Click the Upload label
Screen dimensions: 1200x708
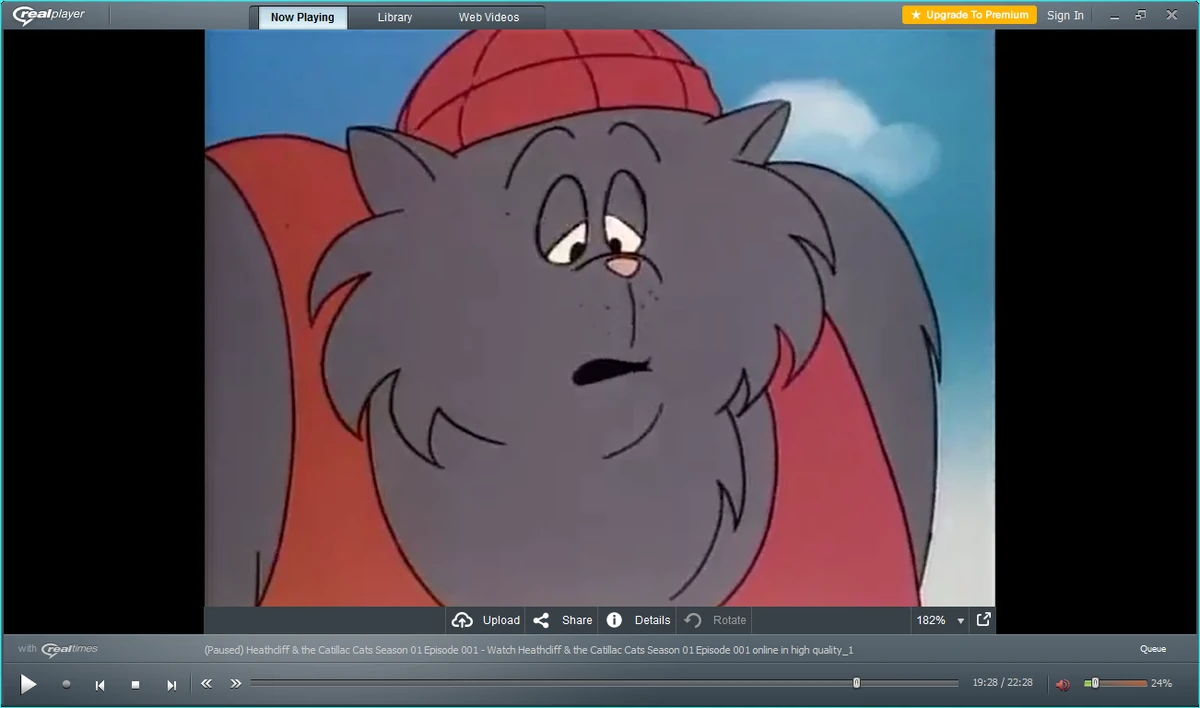click(x=501, y=620)
